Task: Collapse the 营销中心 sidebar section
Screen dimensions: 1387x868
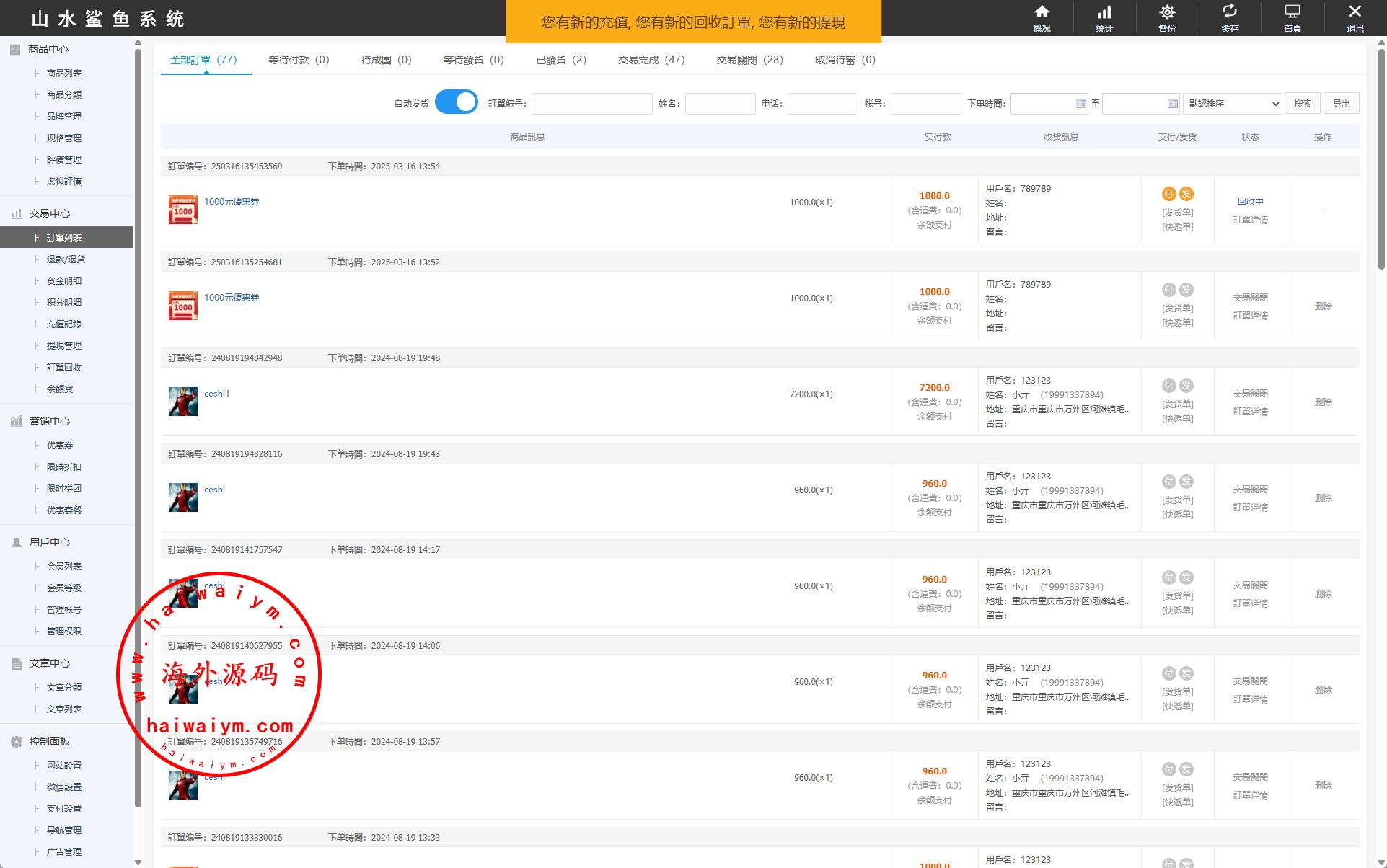Action: click(x=49, y=421)
